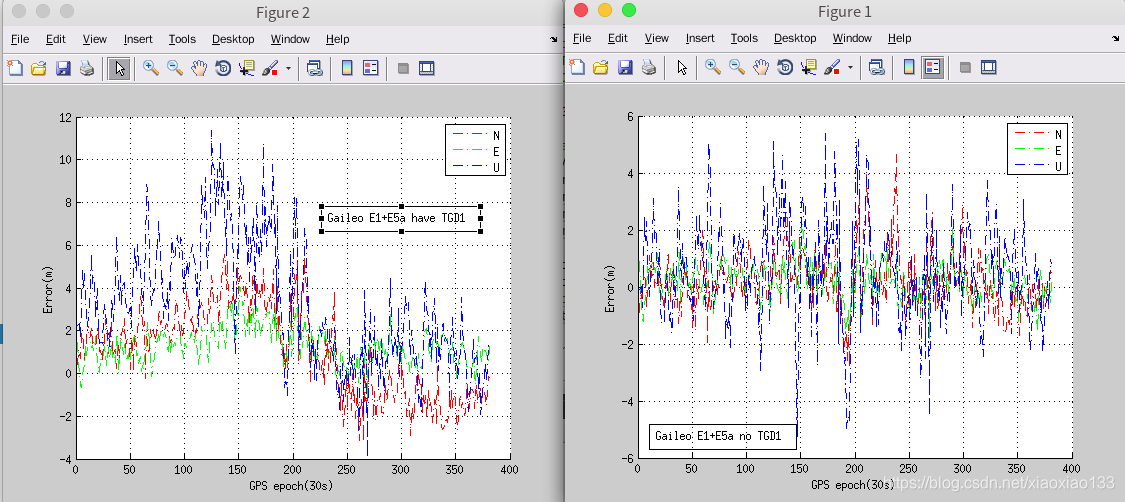Select Zoom Out tool in Figure 2

(x=175, y=68)
